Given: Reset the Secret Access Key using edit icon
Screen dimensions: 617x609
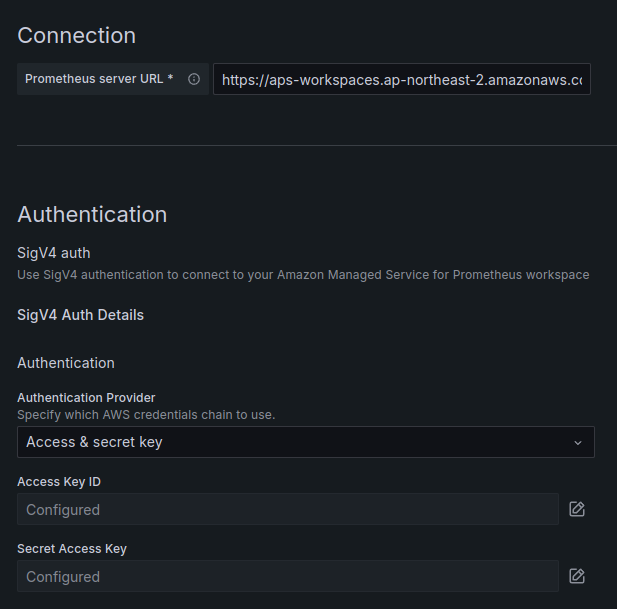Looking at the screenshot, I should (577, 576).
